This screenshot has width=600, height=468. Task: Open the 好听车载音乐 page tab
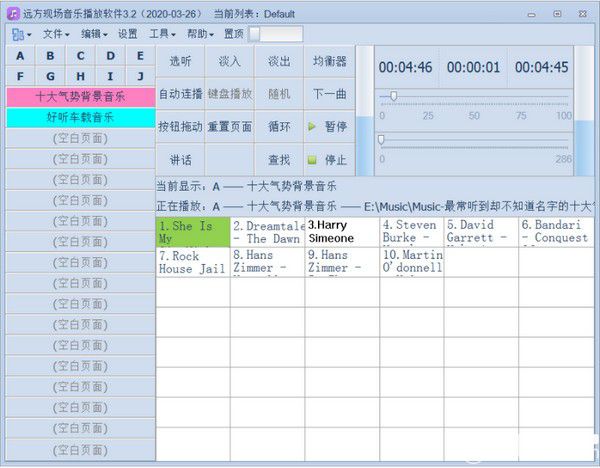tap(80, 117)
